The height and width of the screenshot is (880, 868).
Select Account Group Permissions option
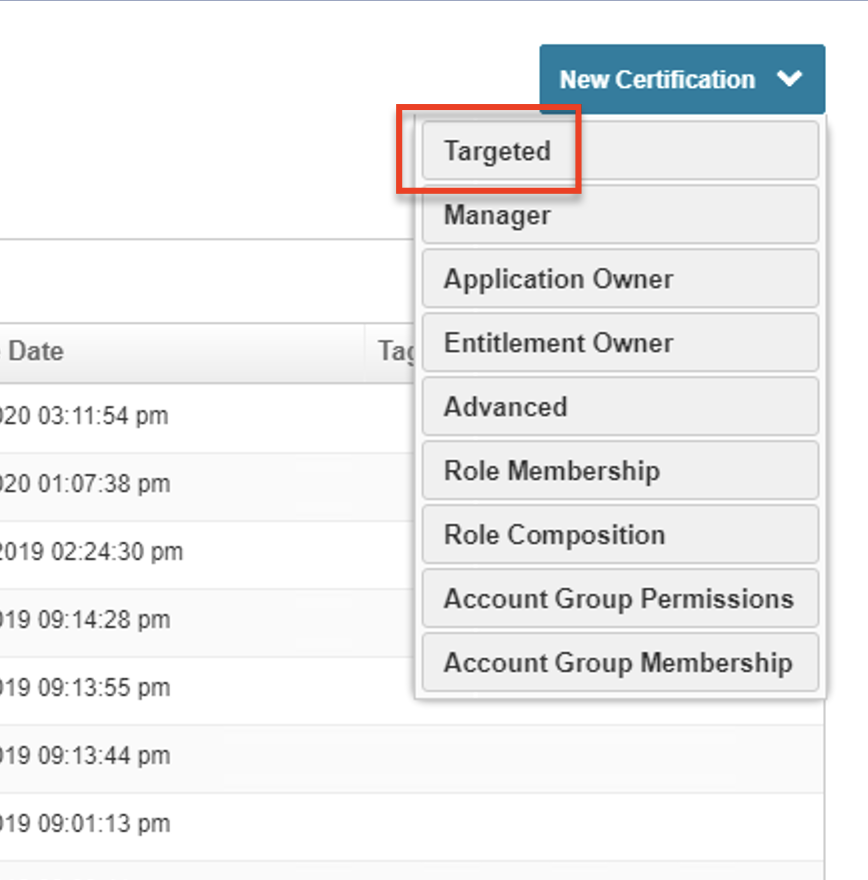619,599
